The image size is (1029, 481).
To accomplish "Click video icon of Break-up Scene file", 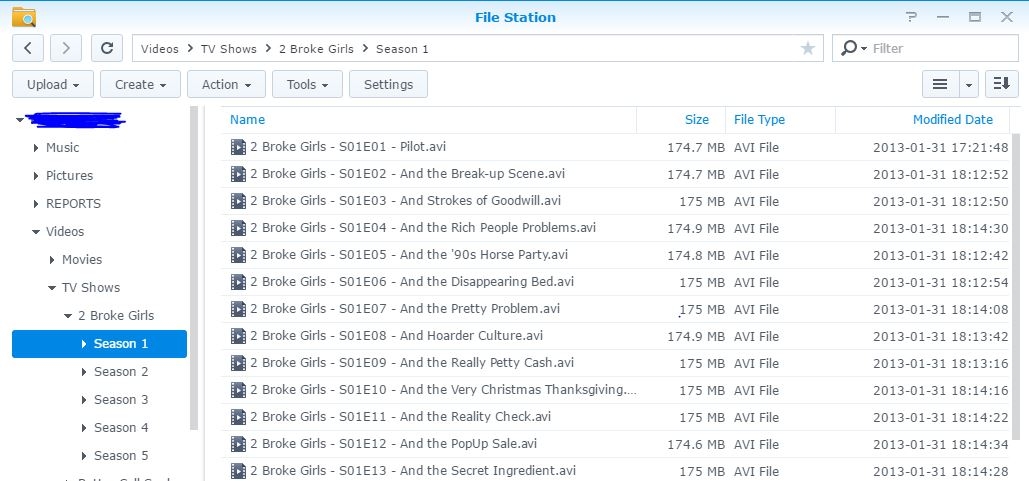I will [x=238, y=174].
